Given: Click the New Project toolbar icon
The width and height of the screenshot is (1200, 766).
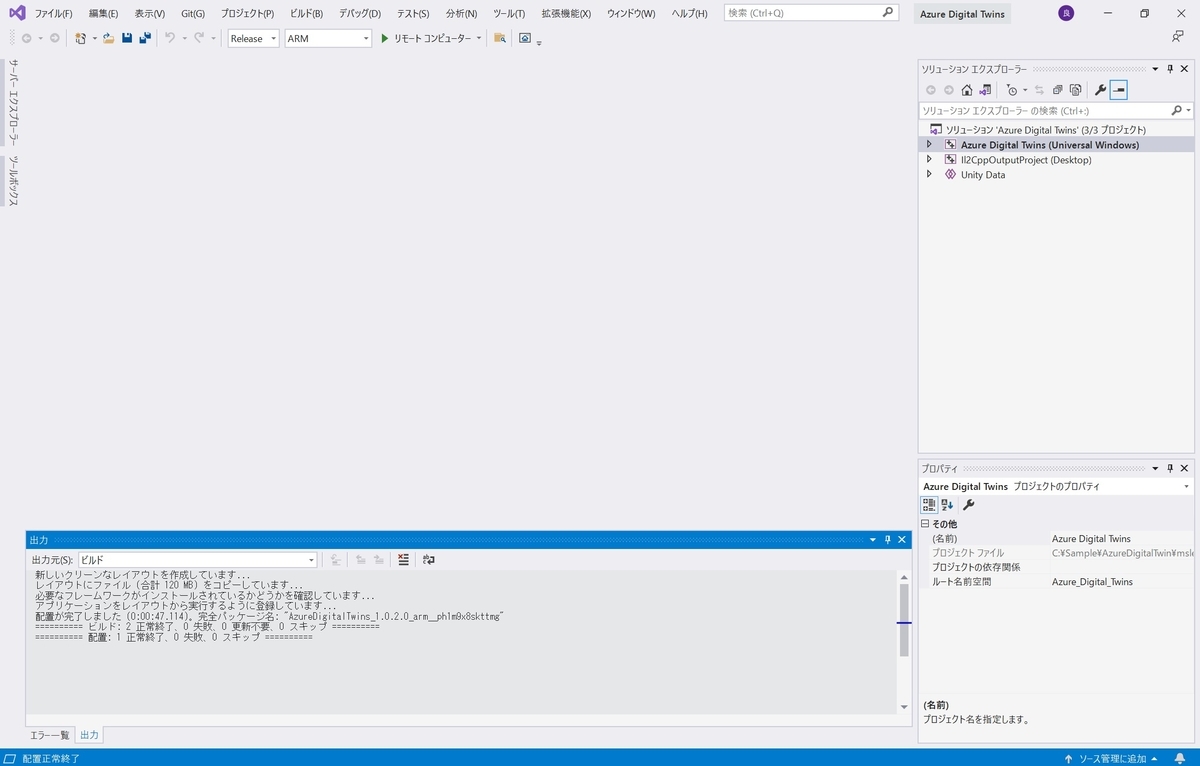Looking at the screenshot, I should tap(81, 38).
